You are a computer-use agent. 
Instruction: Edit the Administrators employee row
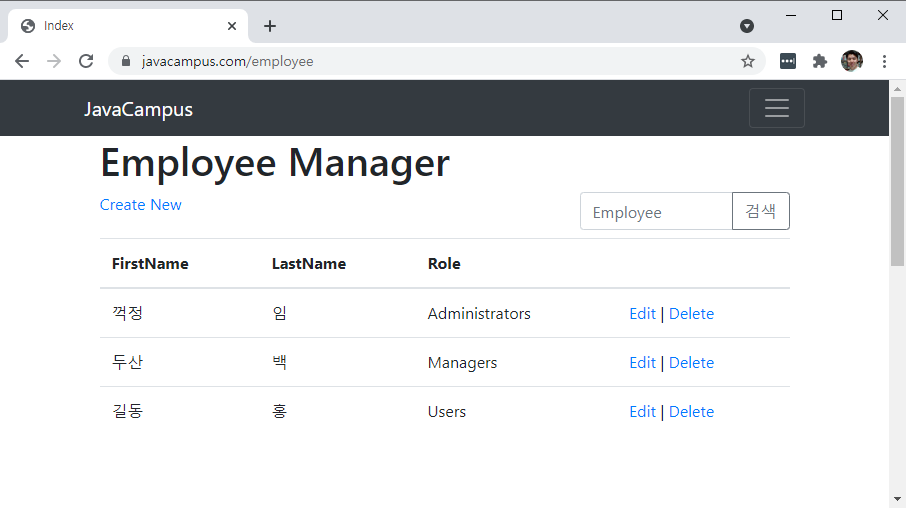[x=642, y=314]
